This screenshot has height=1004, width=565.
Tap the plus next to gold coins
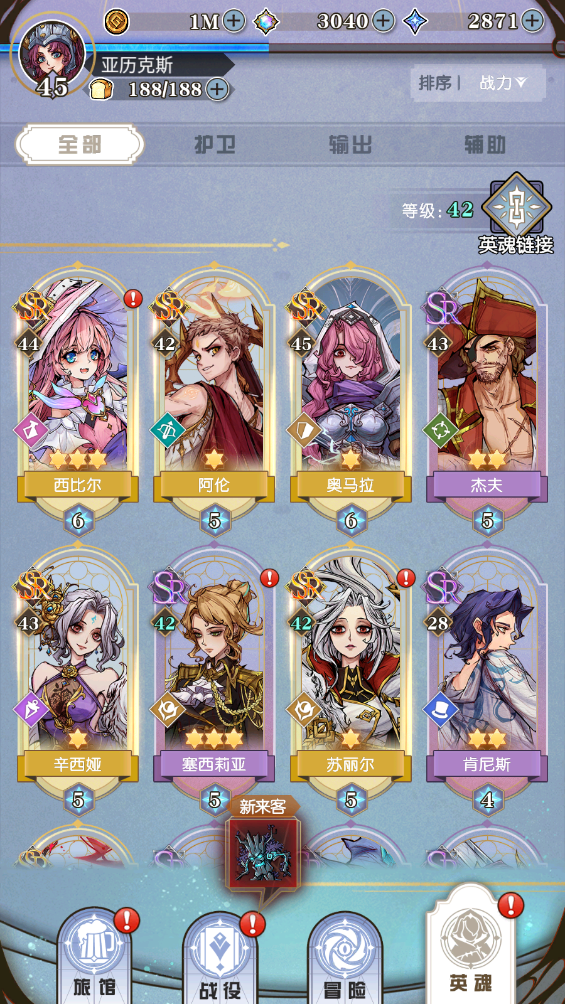(234, 21)
